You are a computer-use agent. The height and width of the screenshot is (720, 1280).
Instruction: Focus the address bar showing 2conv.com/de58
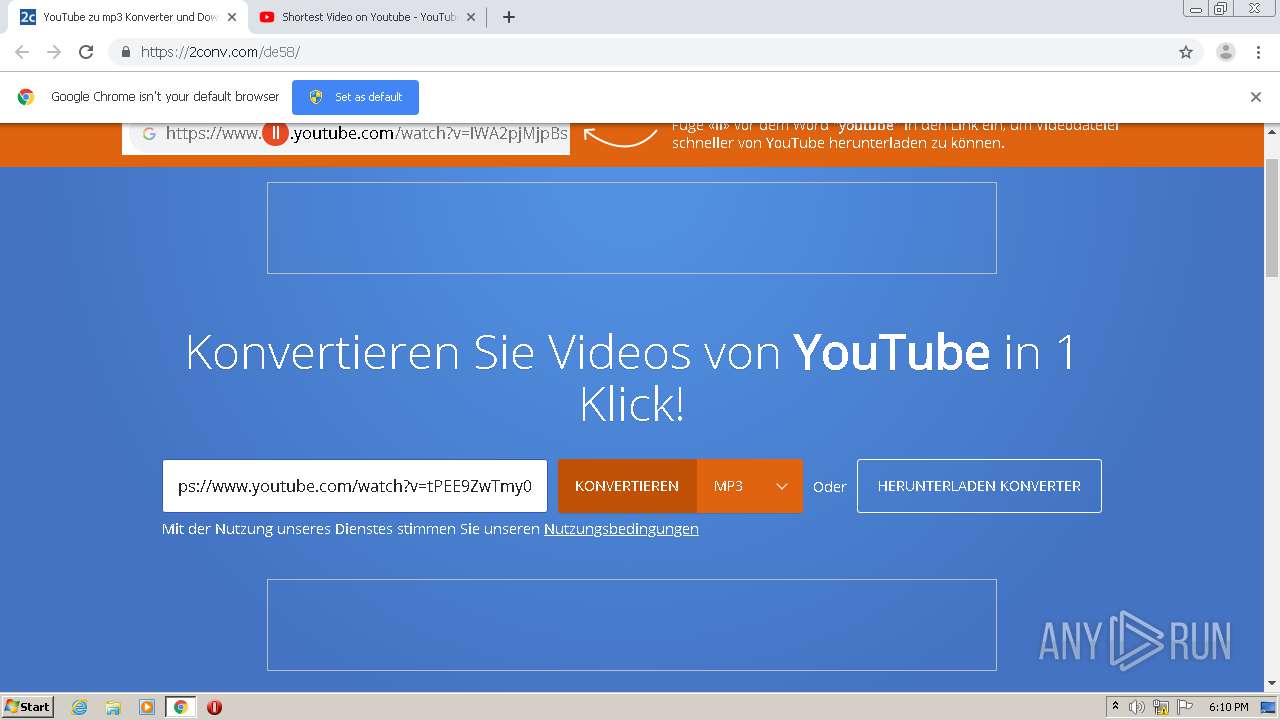point(640,52)
